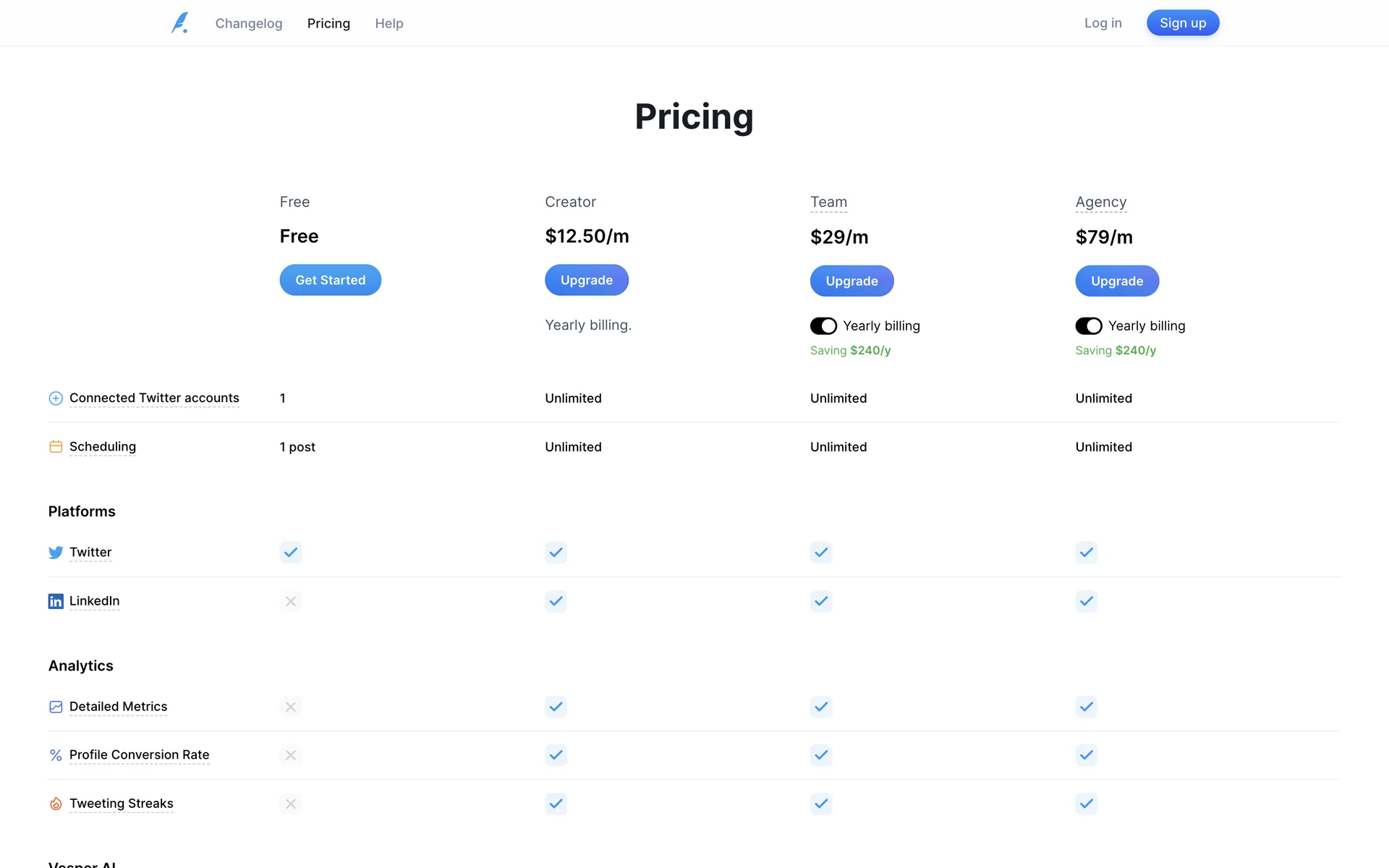Viewport: 1389px width, 868px height.
Task: Click the Get Started button
Action: [331, 280]
